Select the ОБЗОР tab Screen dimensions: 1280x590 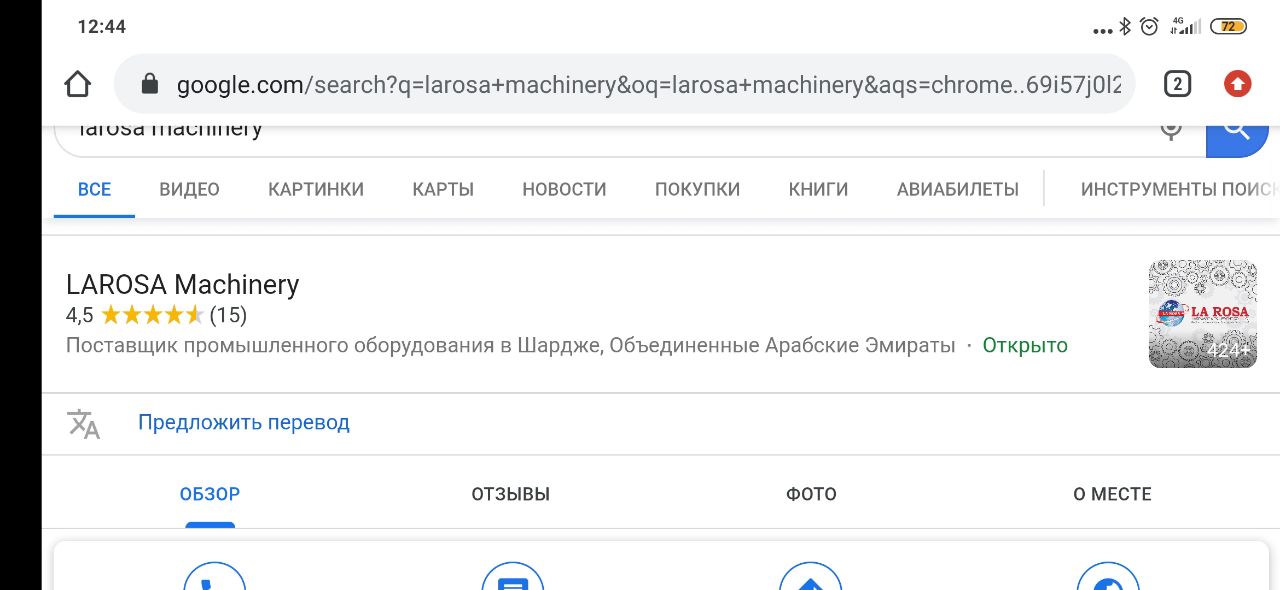tap(210, 494)
